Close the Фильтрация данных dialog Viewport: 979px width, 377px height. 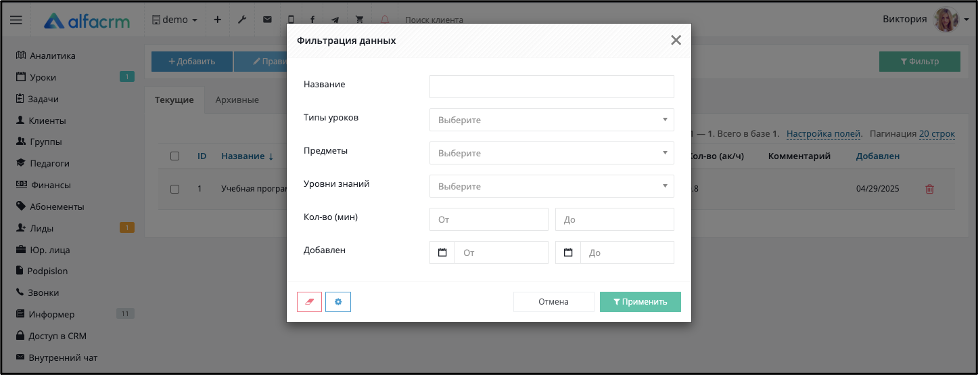[676, 41]
